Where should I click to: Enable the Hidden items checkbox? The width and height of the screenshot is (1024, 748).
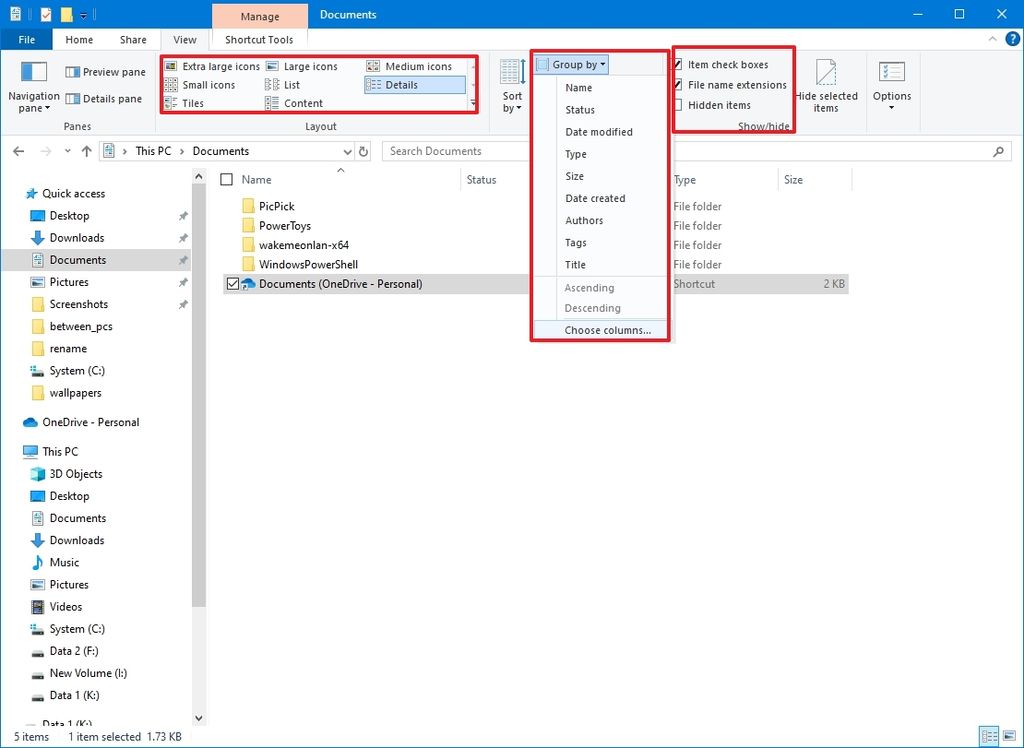point(678,105)
